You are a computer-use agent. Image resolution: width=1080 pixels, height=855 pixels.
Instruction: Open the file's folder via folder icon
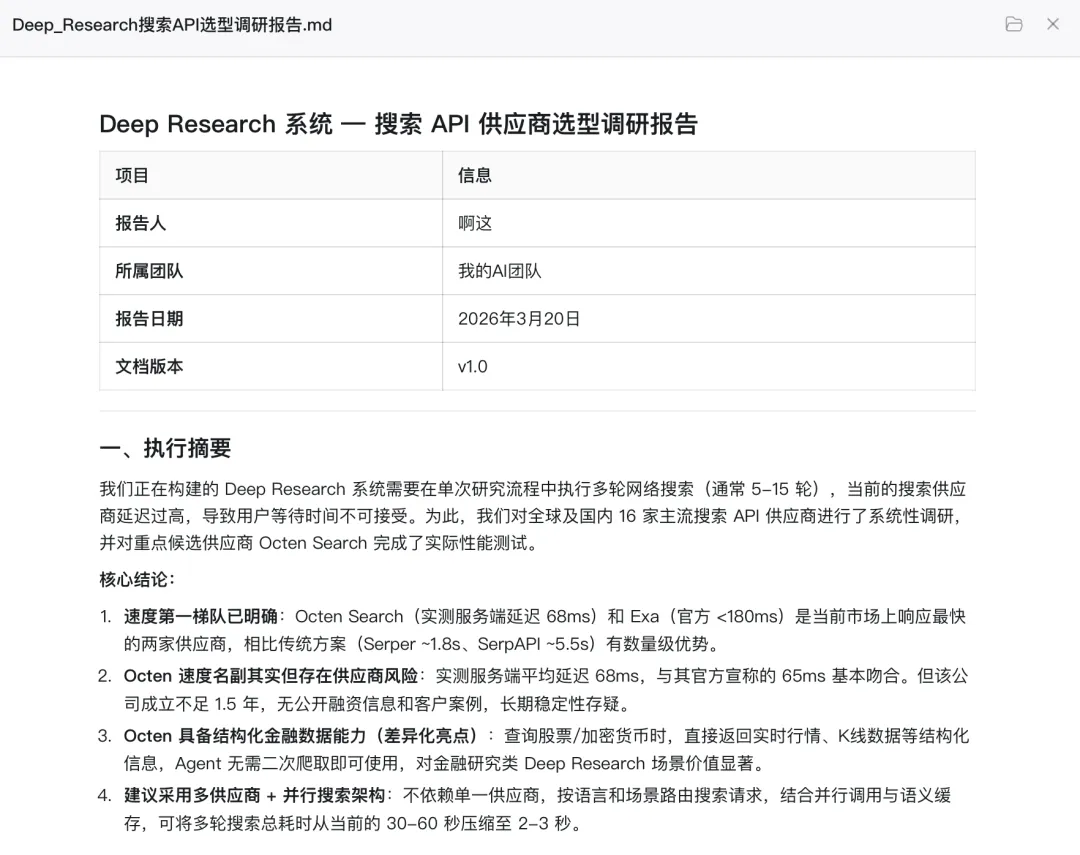click(1014, 25)
